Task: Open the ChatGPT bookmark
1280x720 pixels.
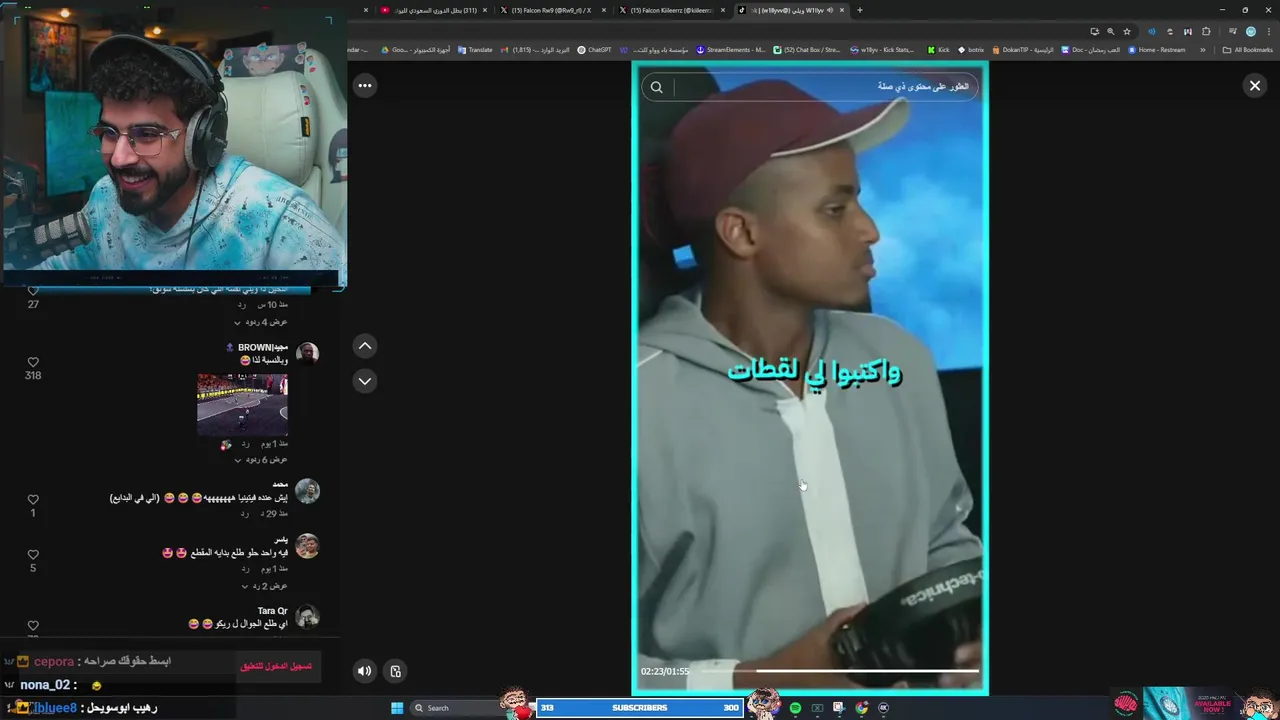Action: click(x=594, y=49)
